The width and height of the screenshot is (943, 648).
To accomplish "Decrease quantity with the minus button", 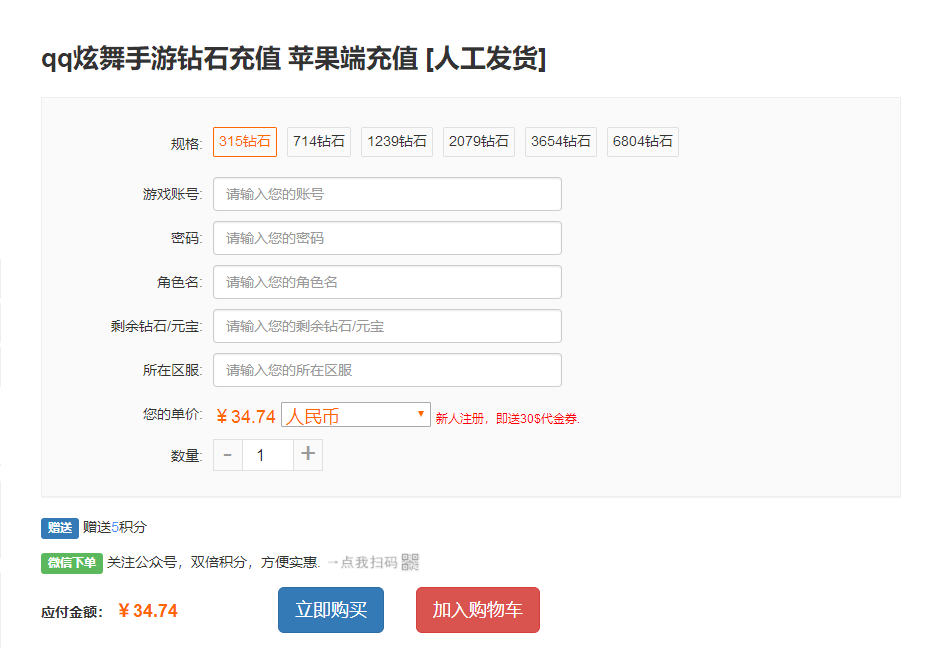I will [228, 455].
